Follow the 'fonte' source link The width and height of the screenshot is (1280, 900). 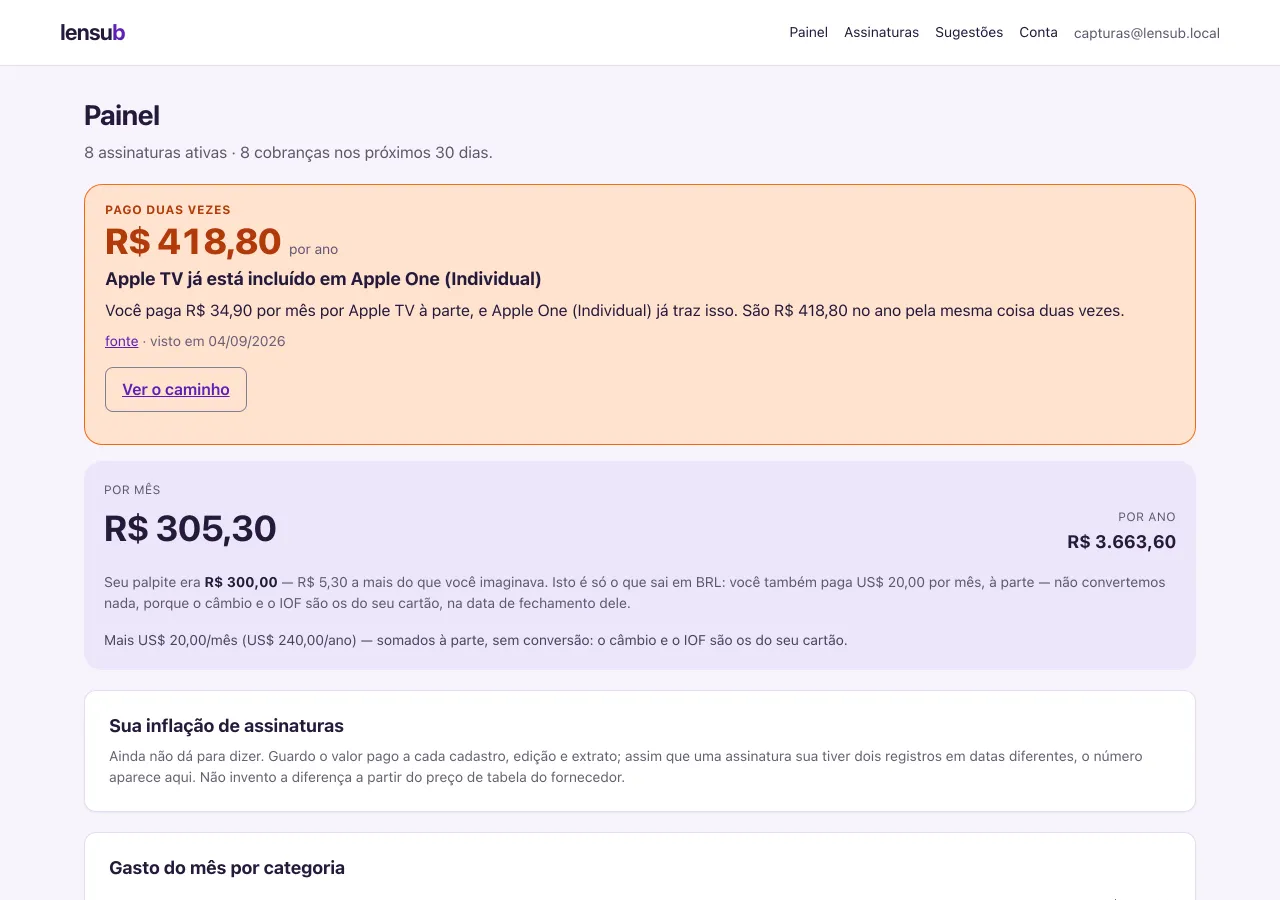click(122, 341)
